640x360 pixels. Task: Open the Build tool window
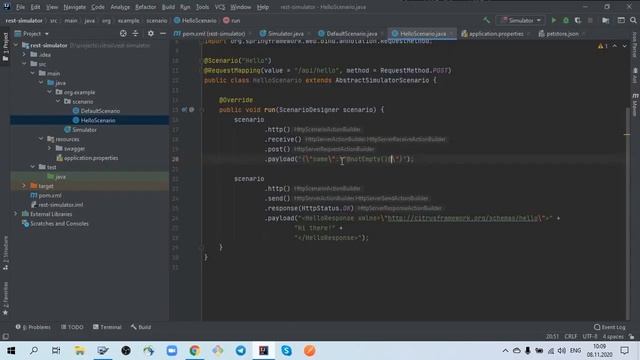[141, 327]
